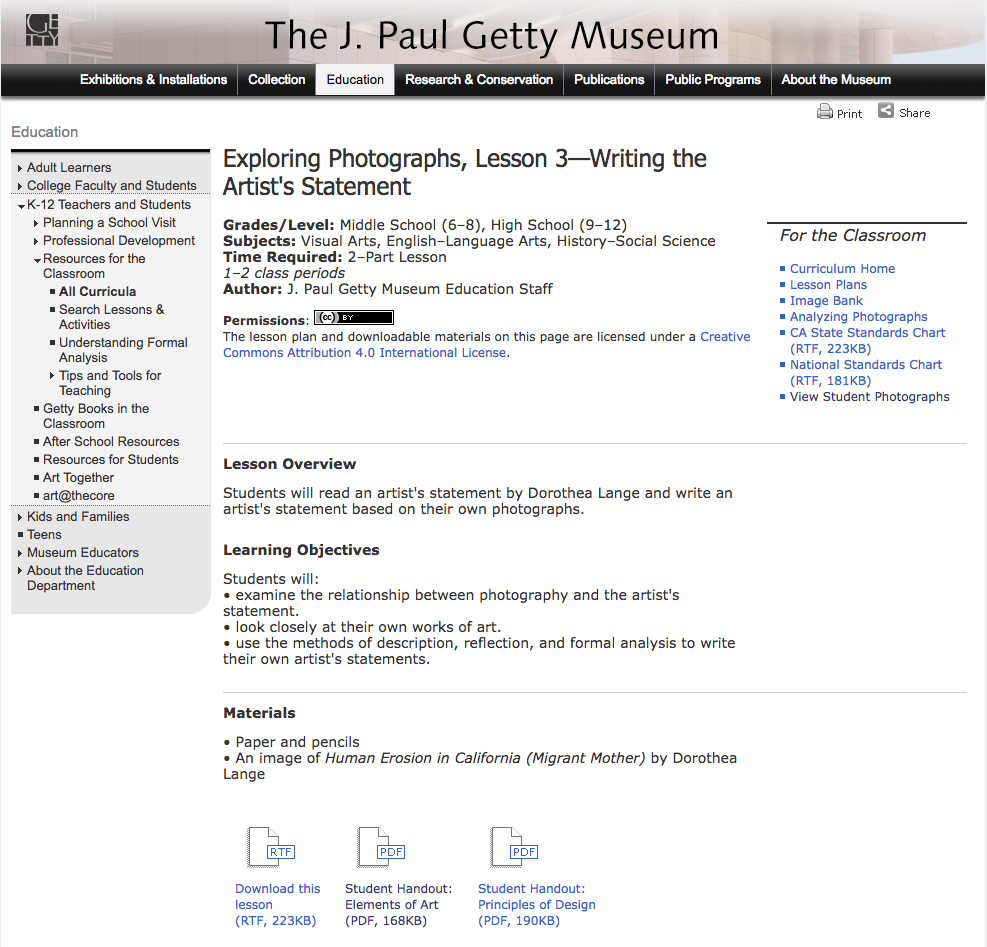Expand the College Faculty and Students section

[110, 185]
